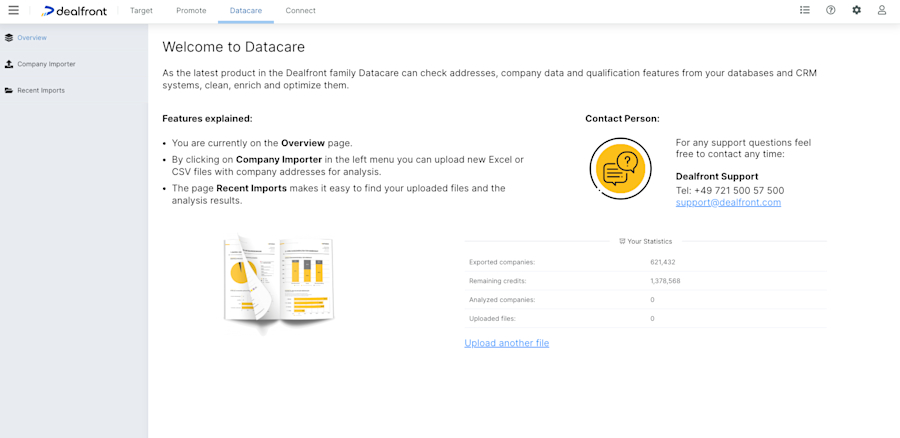Select the Remaining credits value 1,378,568
Image resolution: width=900 pixels, height=438 pixels.
point(665,281)
